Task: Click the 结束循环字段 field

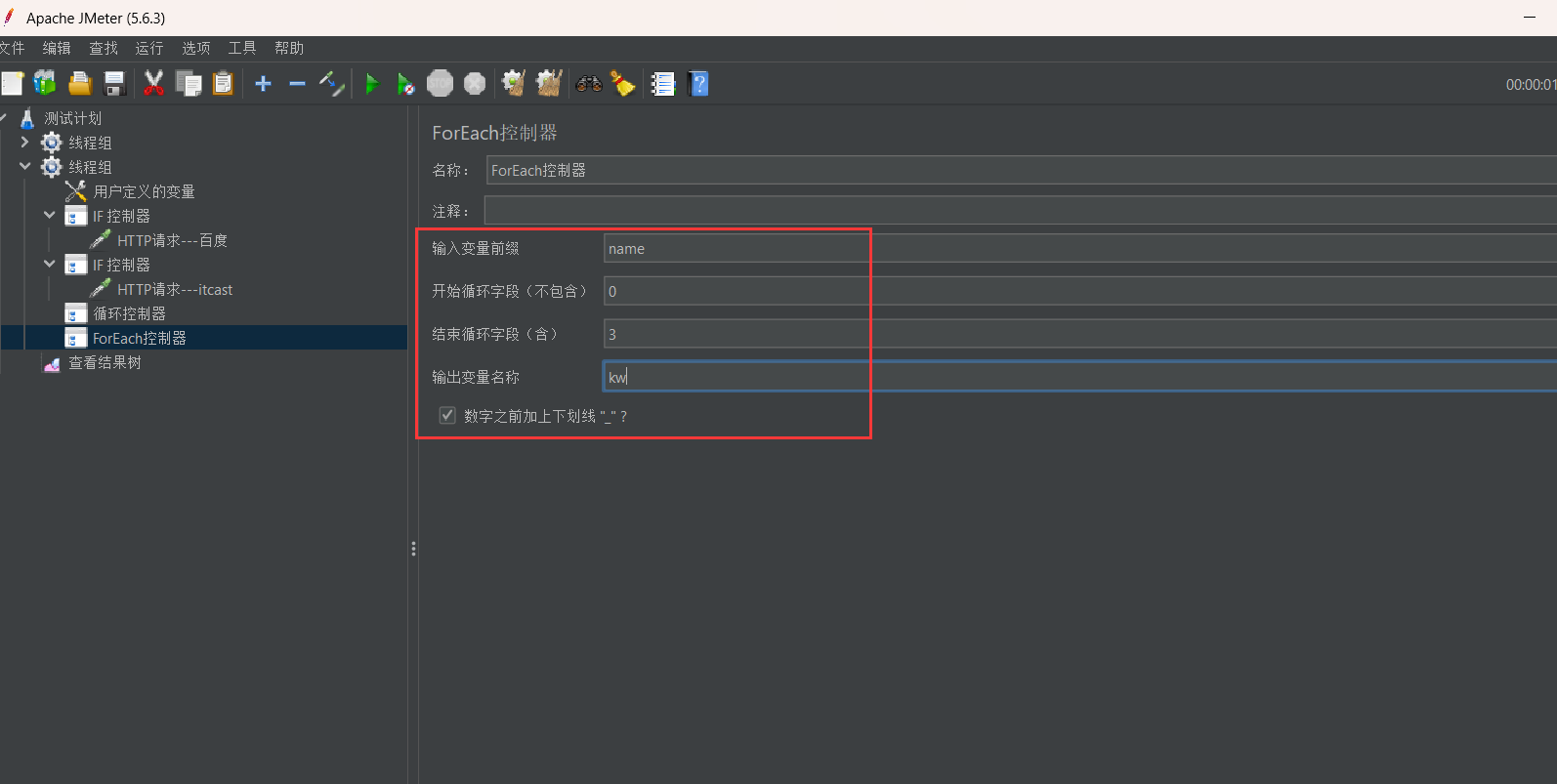Action: point(1079,334)
